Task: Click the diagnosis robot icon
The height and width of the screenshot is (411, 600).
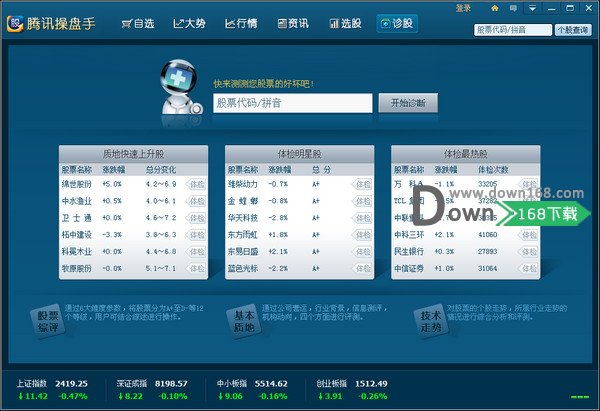Action: 179,87
